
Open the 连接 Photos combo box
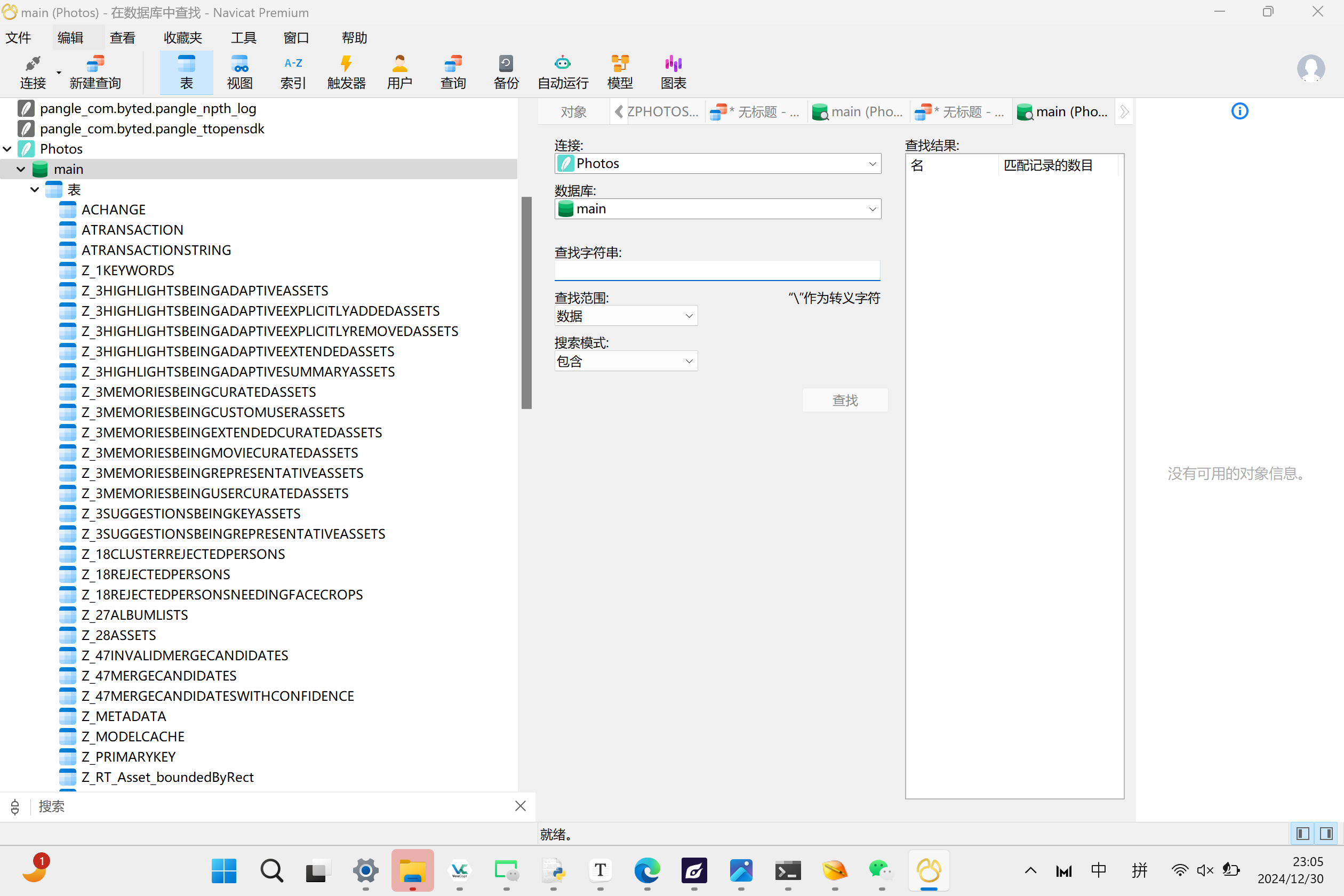pyautogui.click(x=718, y=163)
